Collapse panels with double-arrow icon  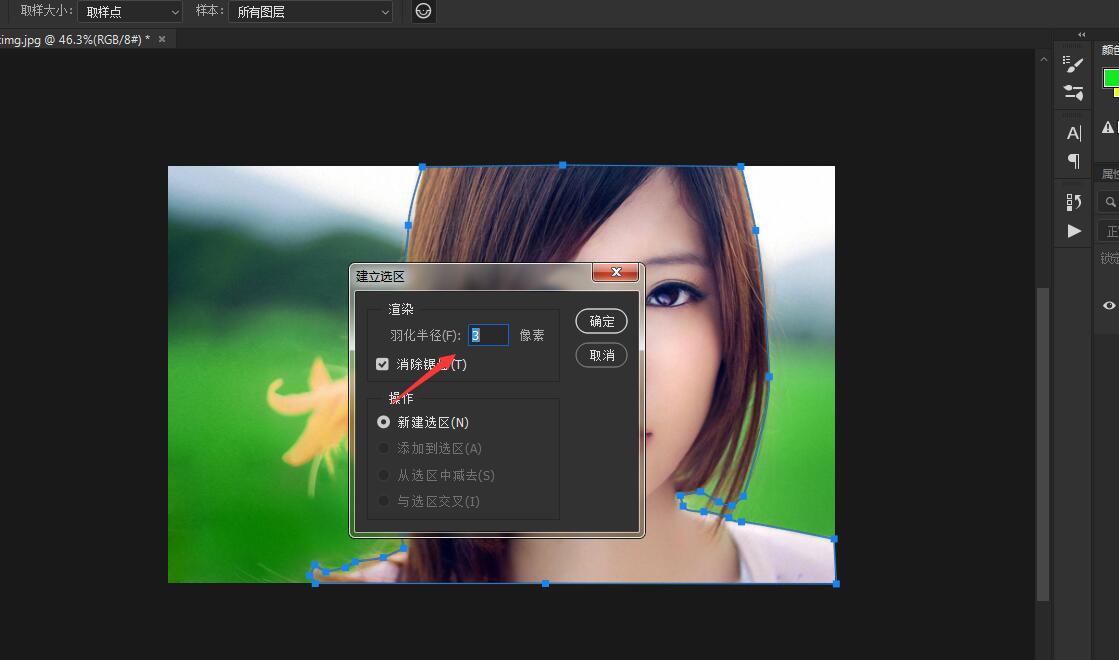pyautogui.click(x=1082, y=34)
